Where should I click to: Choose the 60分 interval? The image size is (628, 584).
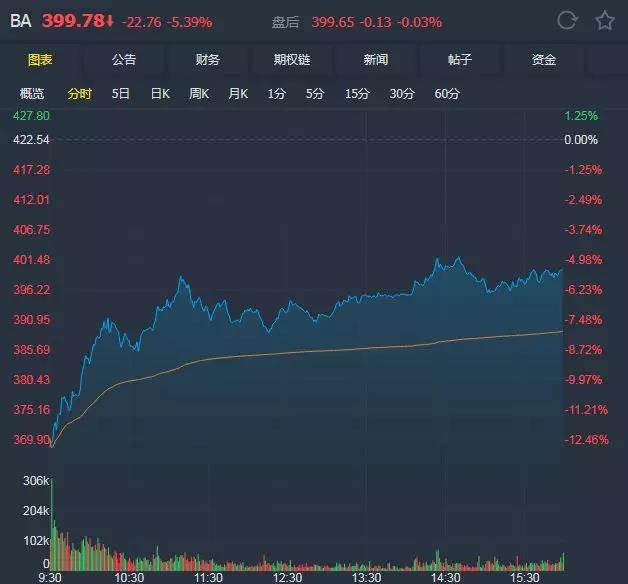click(x=447, y=94)
